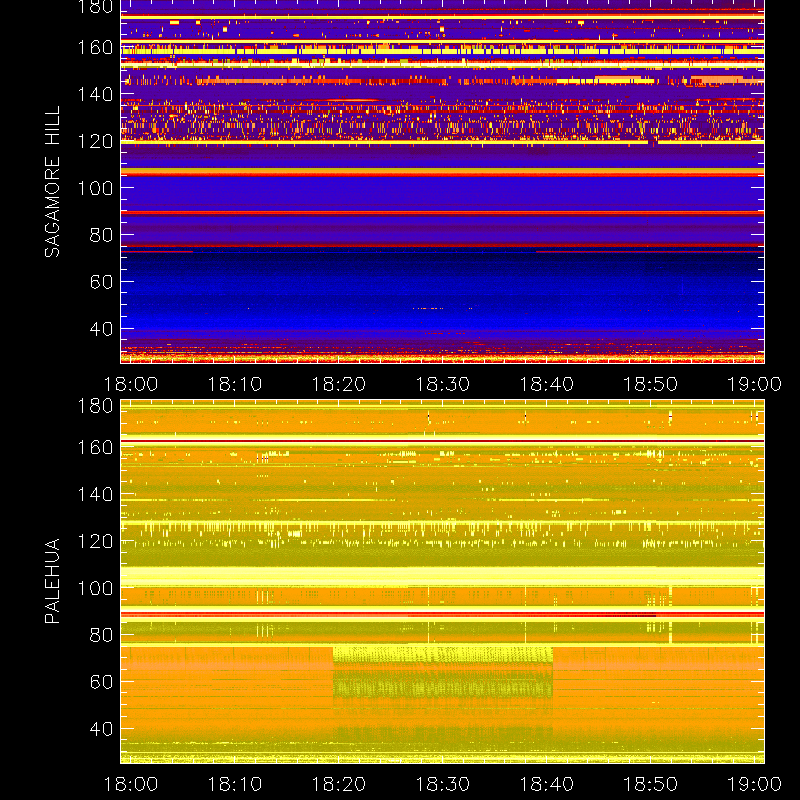Click the PALEHUA axis title

(x=52, y=581)
